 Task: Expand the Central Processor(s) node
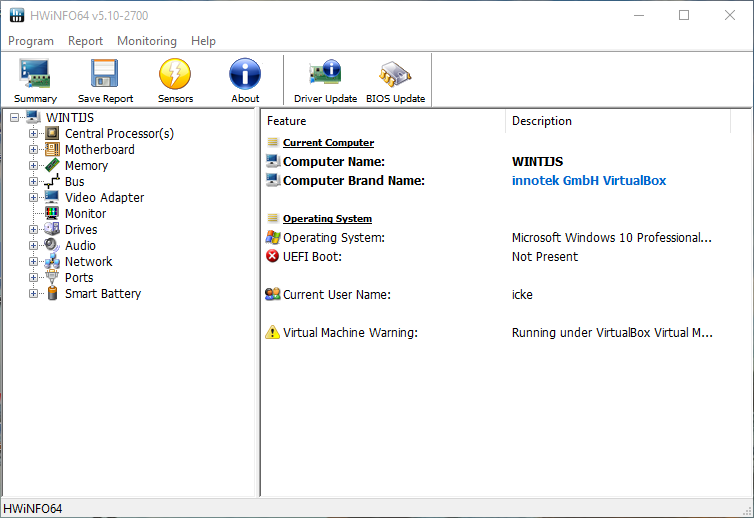pos(33,134)
